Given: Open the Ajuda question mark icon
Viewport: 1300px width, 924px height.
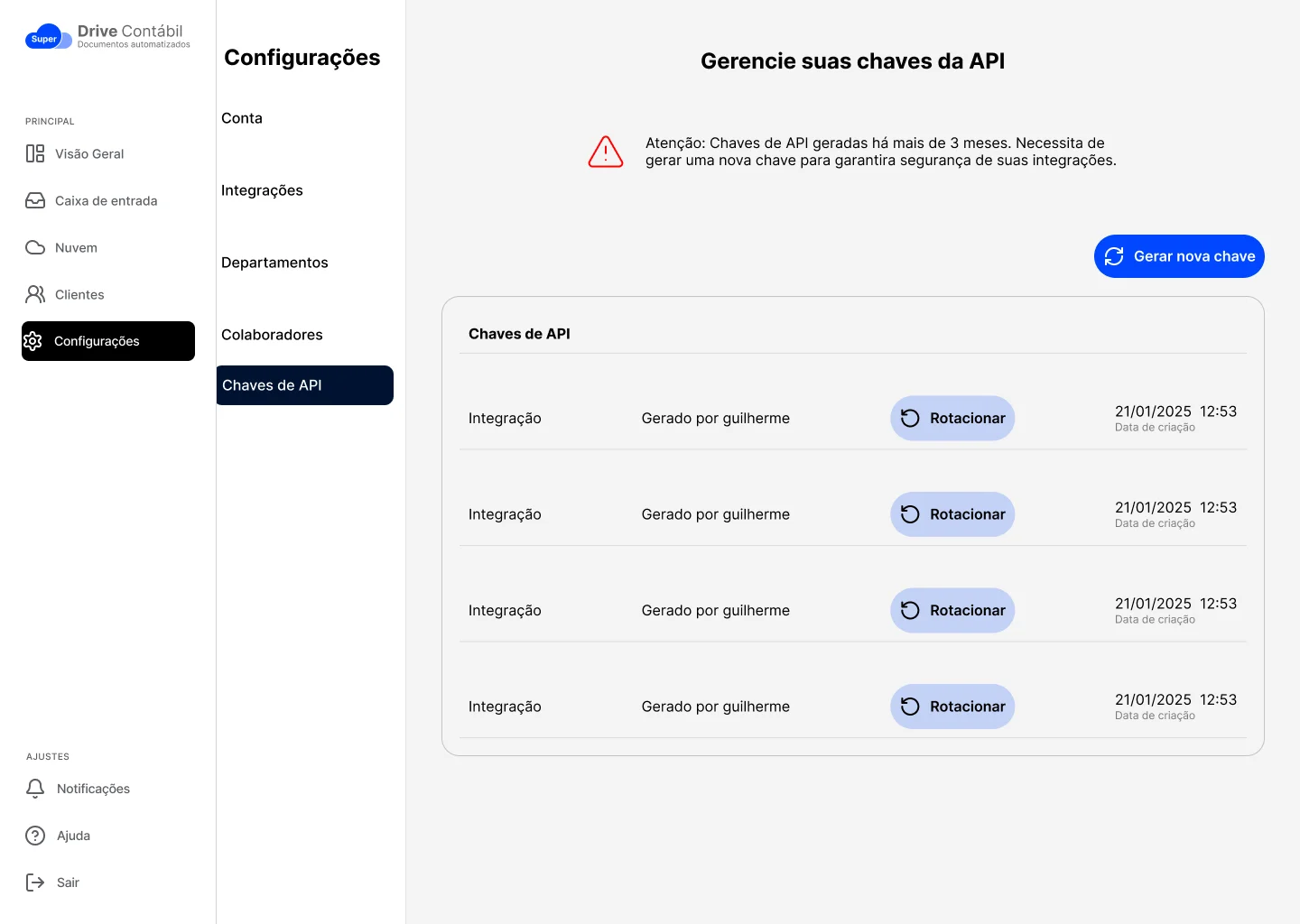Looking at the screenshot, I should [x=35, y=836].
